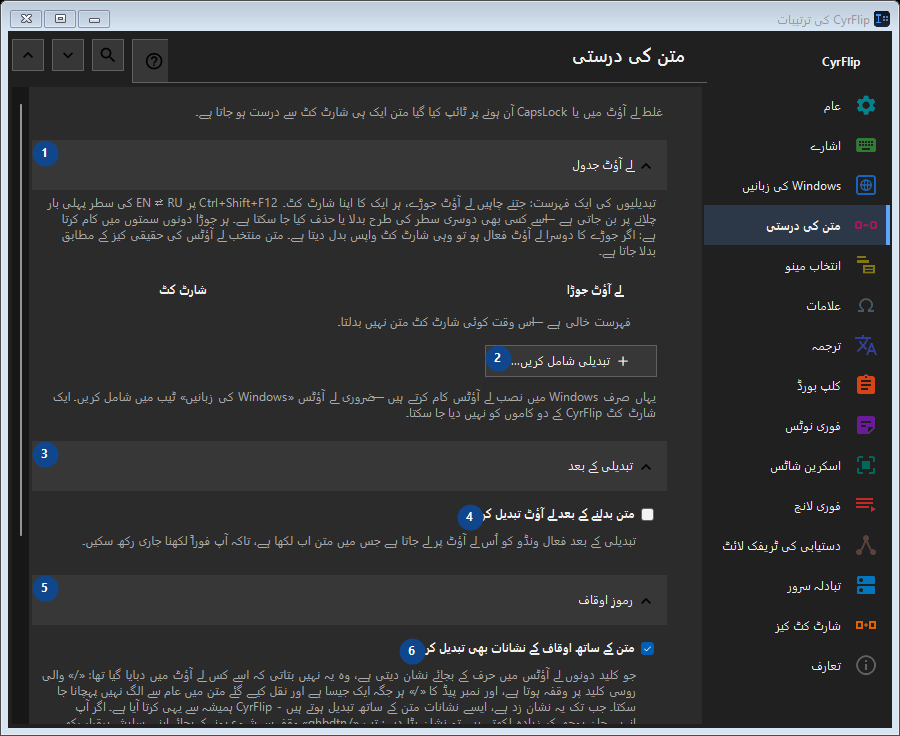Click the orange clipboard icon کلپ بورڈ

click(866, 385)
